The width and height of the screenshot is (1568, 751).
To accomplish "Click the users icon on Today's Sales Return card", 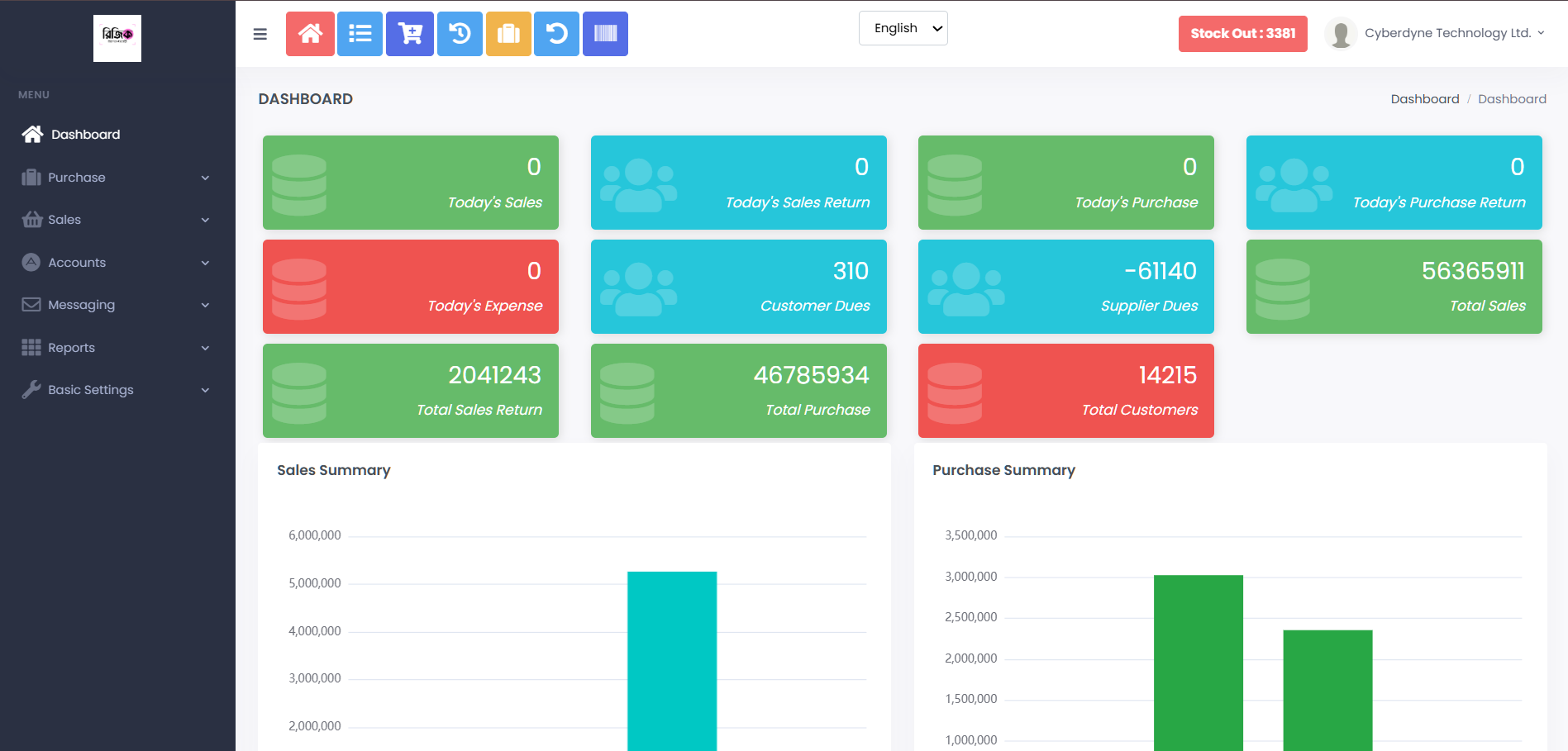I will [638, 185].
